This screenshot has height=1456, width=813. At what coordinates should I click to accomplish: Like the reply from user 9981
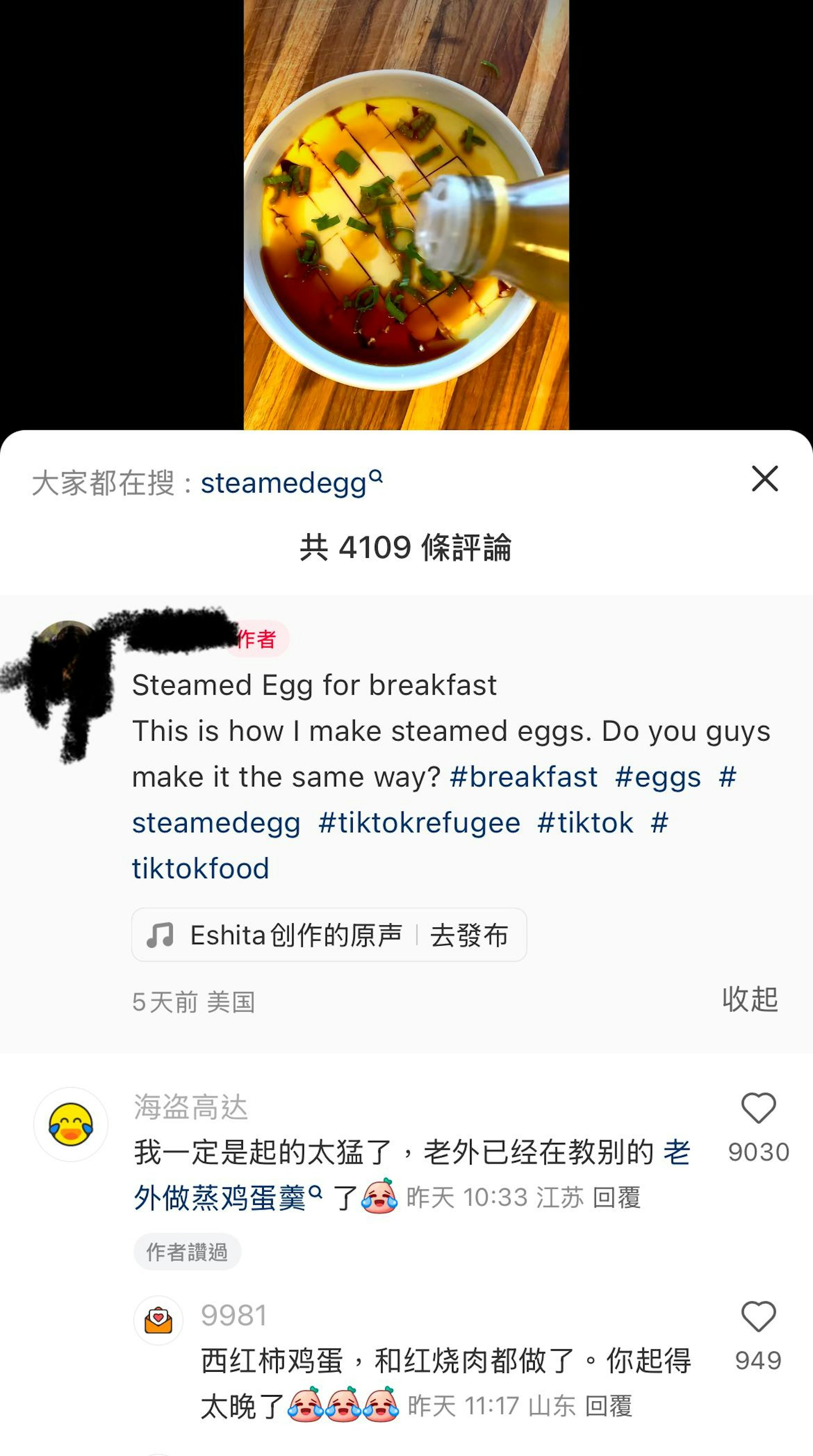(x=758, y=1317)
